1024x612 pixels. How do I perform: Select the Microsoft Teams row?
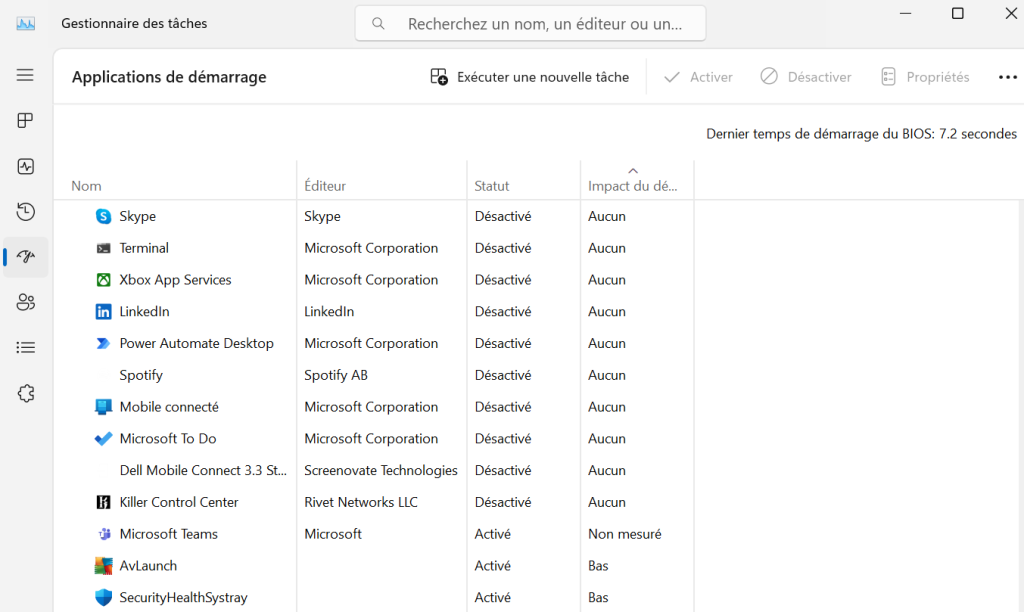(168, 534)
